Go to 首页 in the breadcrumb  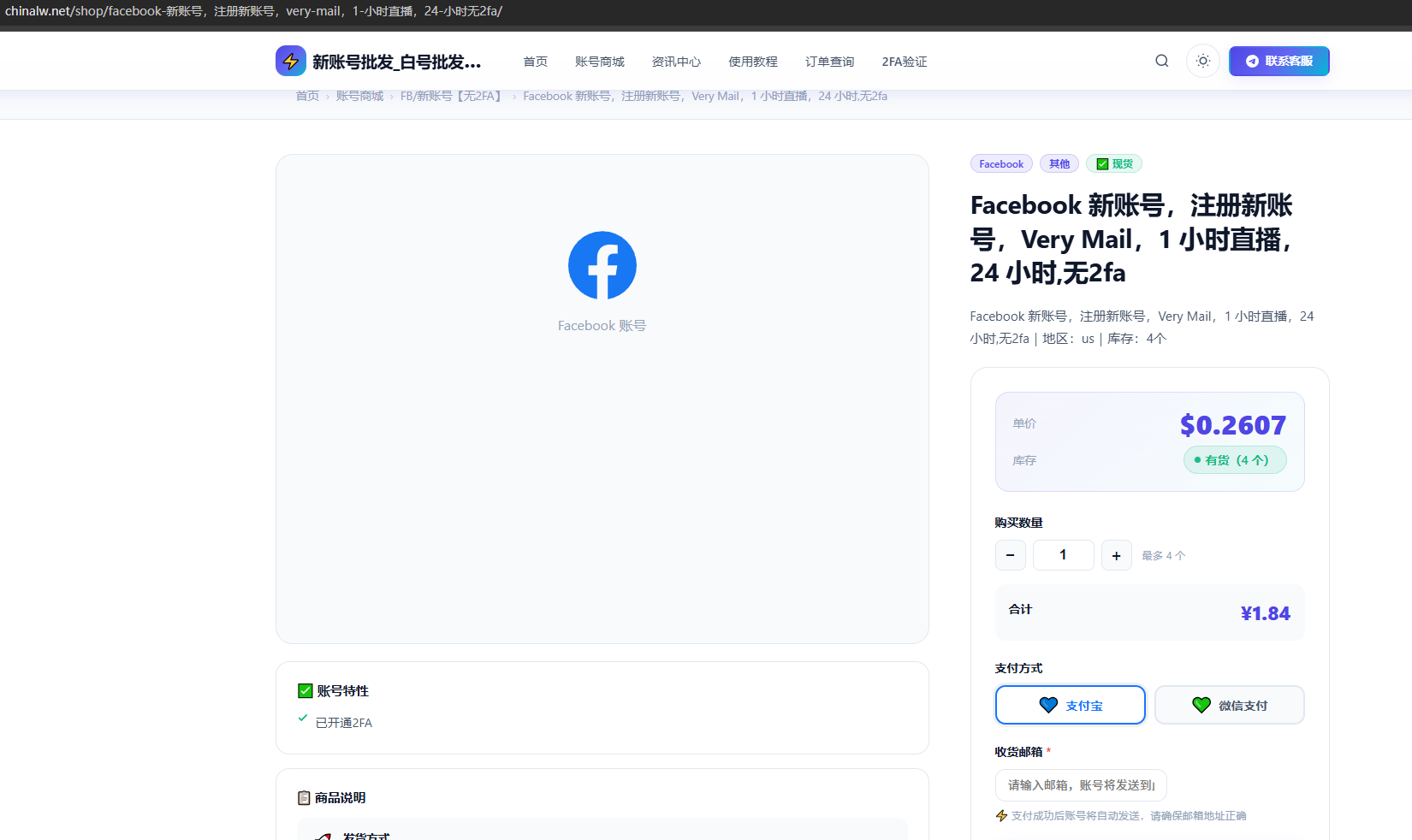[307, 96]
